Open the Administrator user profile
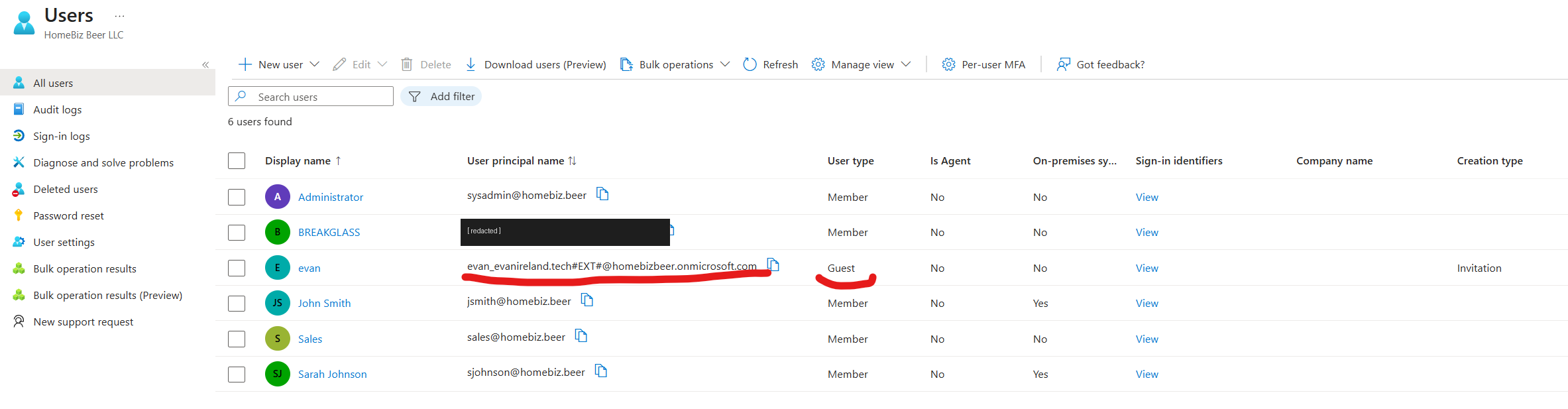 point(331,197)
